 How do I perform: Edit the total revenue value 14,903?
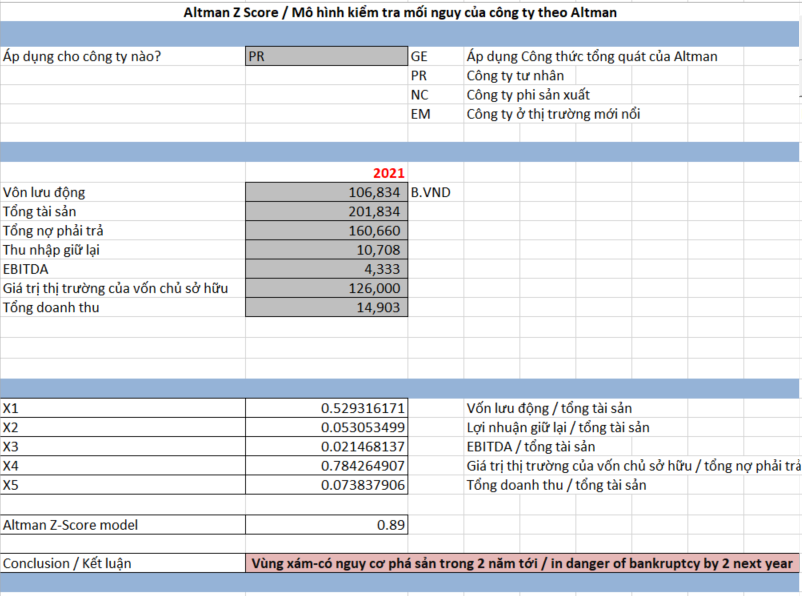pos(326,307)
